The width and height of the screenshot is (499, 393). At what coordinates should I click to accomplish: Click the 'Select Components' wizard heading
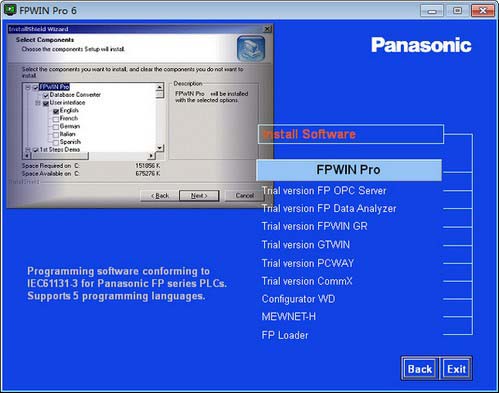point(45,40)
